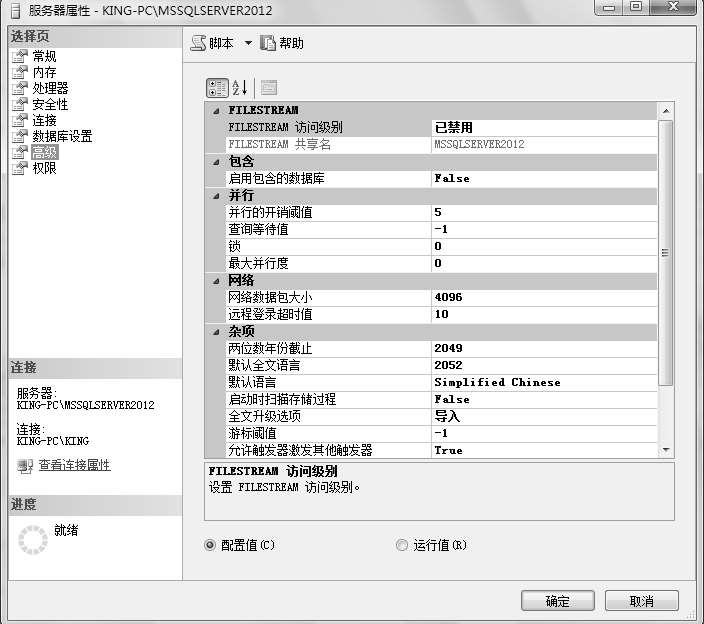Edit 默认全文语言 value 2052
The image size is (704, 624).
[544, 365]
